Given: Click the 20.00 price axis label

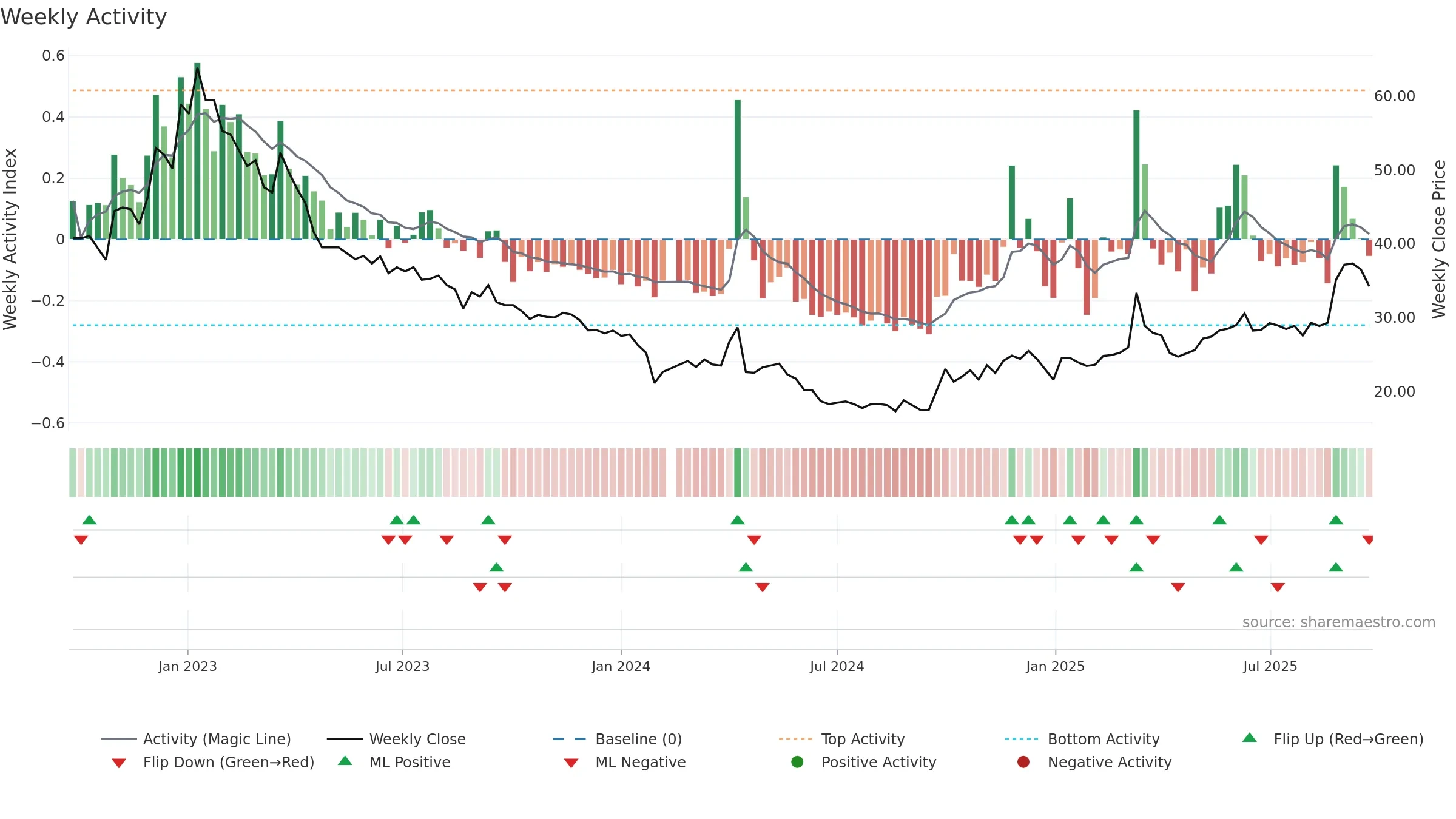Looking at the screenshot, I should (x=1395, y=391).
